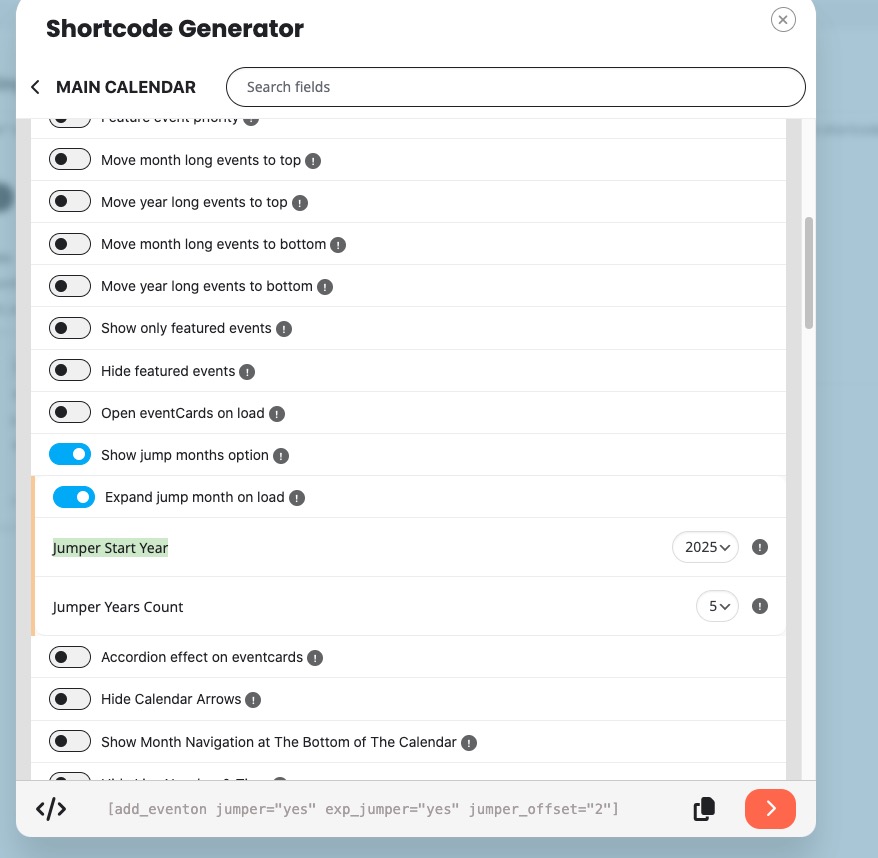The width and height of the screenshot is (878, 858).
Task: Click the Search fields input box
Action: click(515, 87)
